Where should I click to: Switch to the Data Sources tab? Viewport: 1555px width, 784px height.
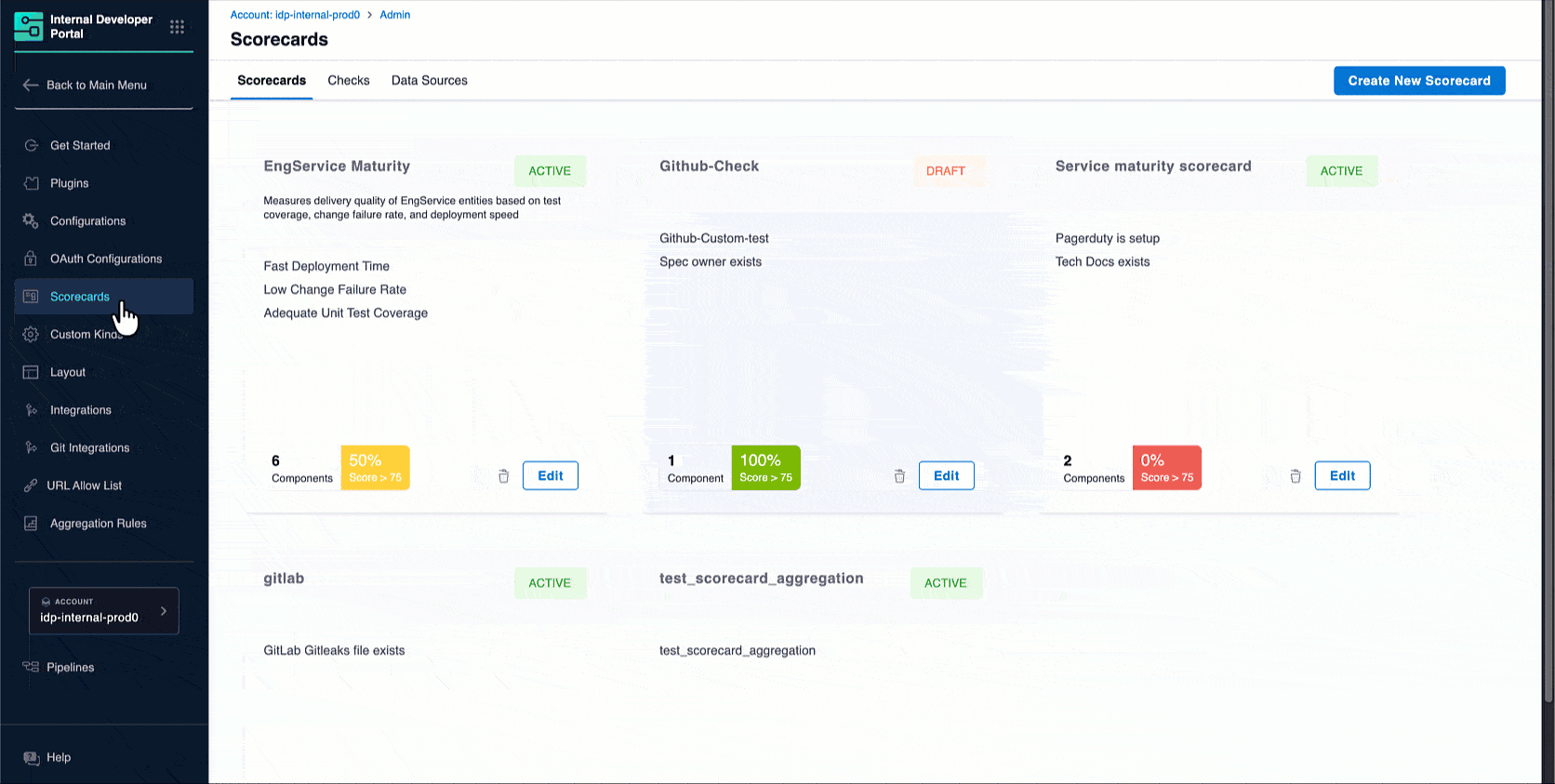click(x=430, y=81)
